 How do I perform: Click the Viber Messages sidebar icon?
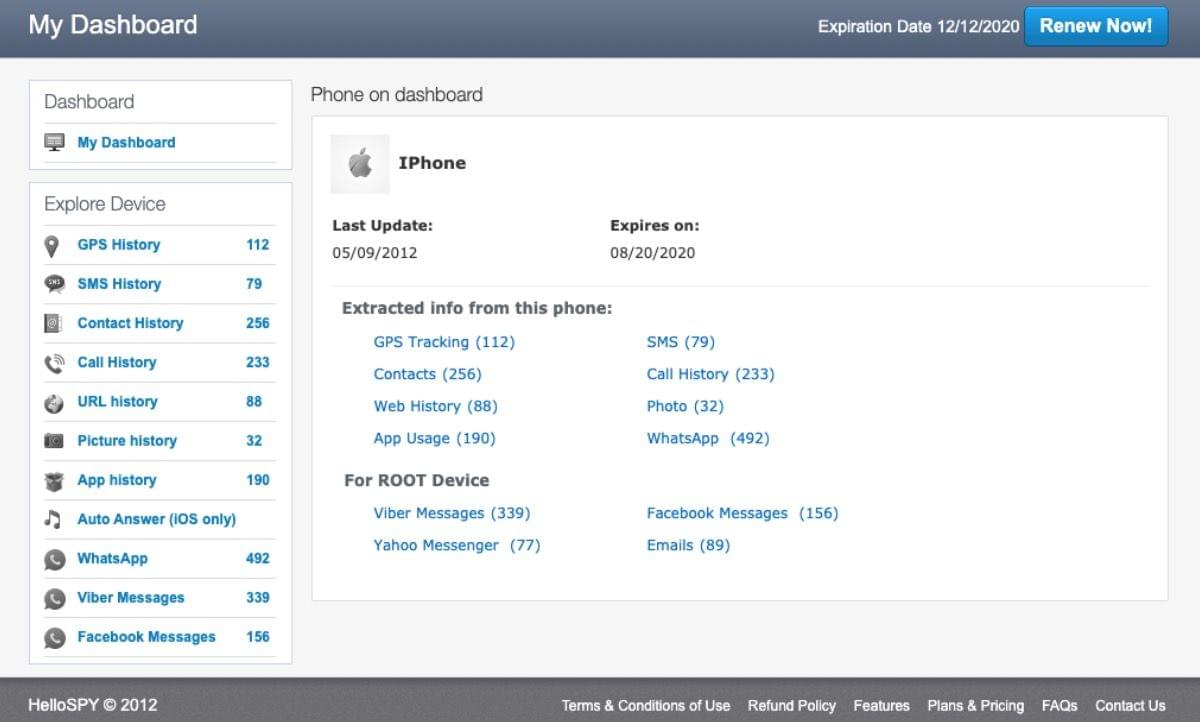(54, 598)
